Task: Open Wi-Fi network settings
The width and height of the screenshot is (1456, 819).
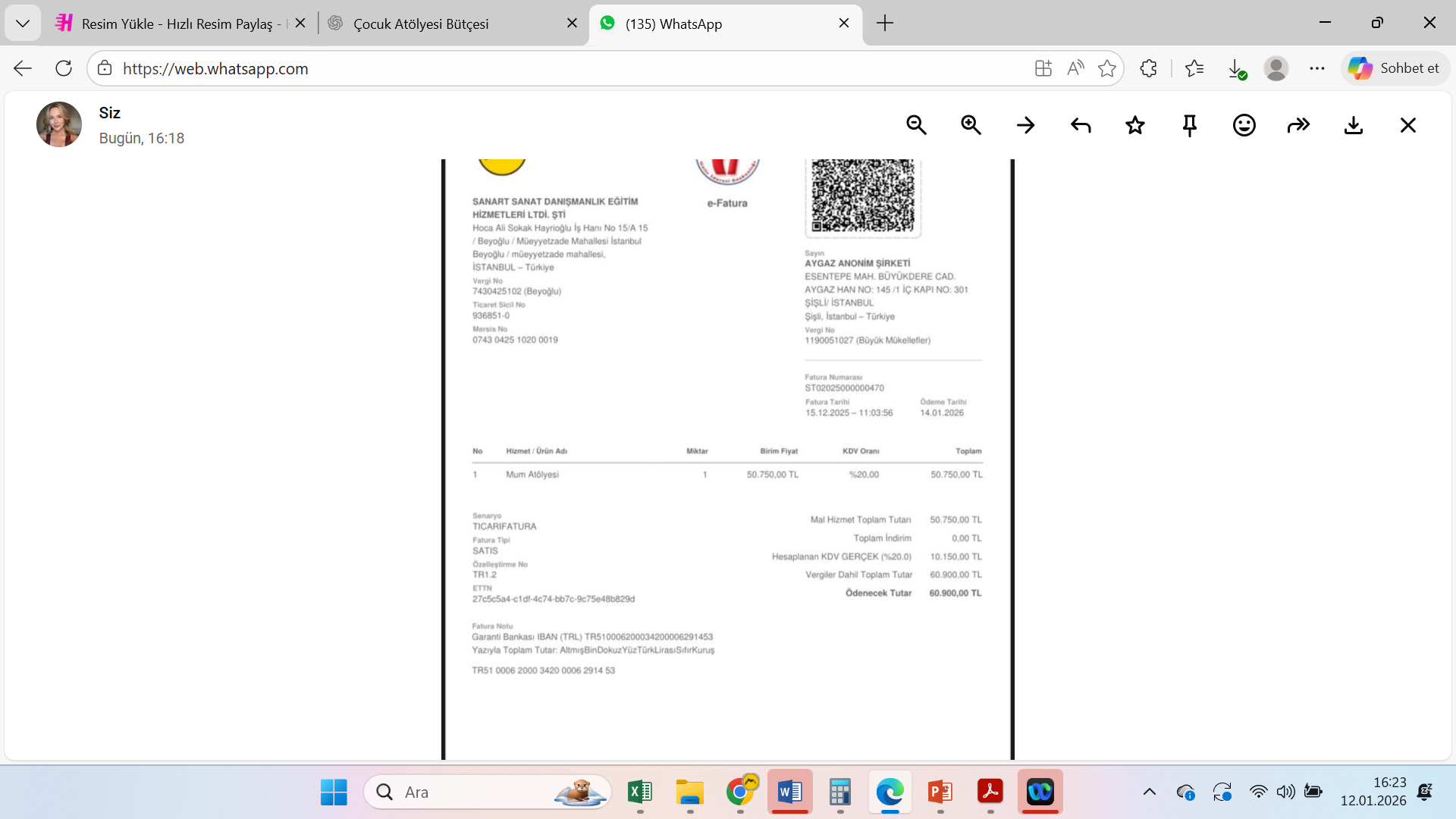Action: click(x=1258, y=792)
